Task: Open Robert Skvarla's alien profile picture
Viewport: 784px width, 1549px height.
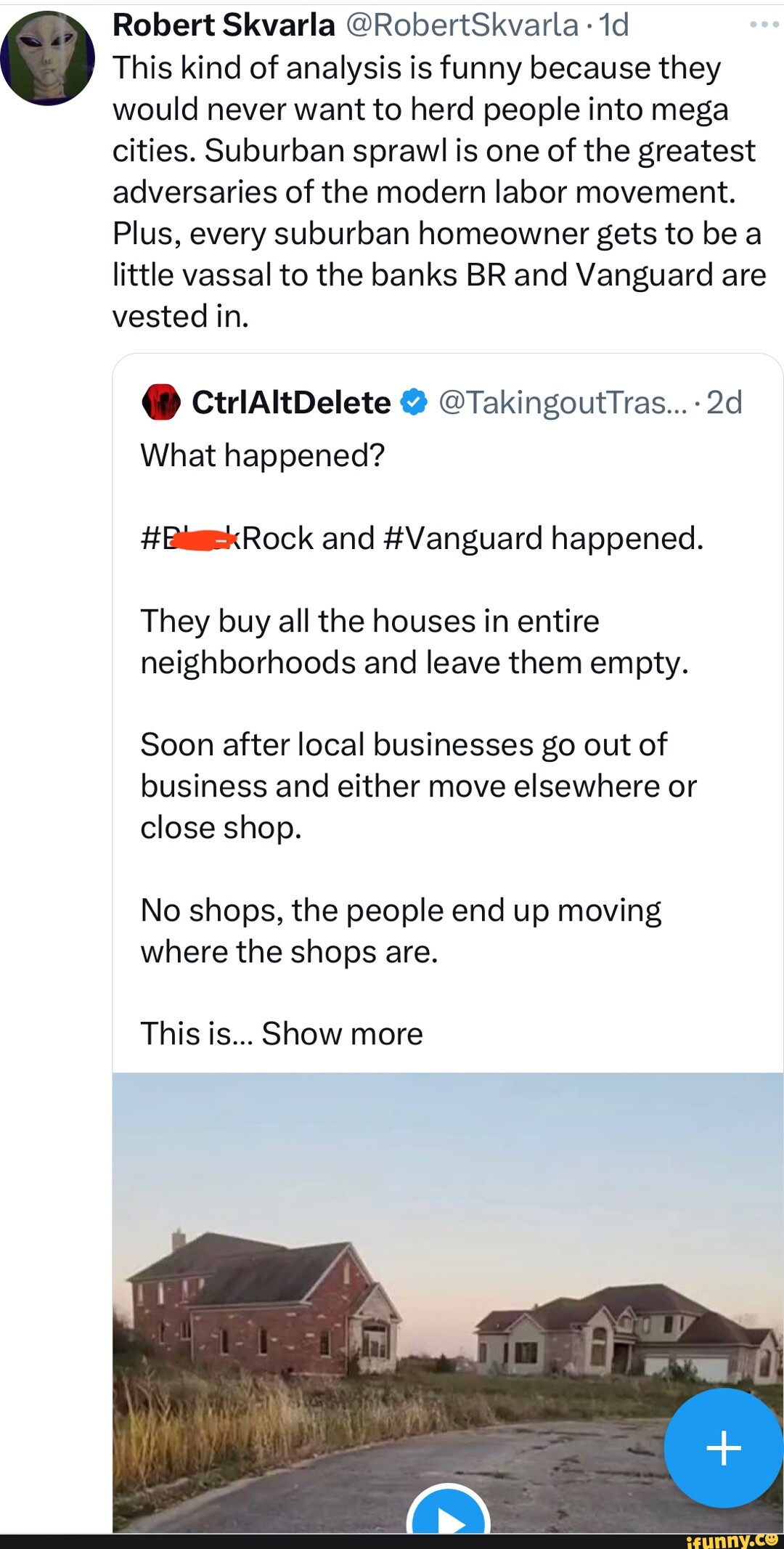Action: [47, 58]
